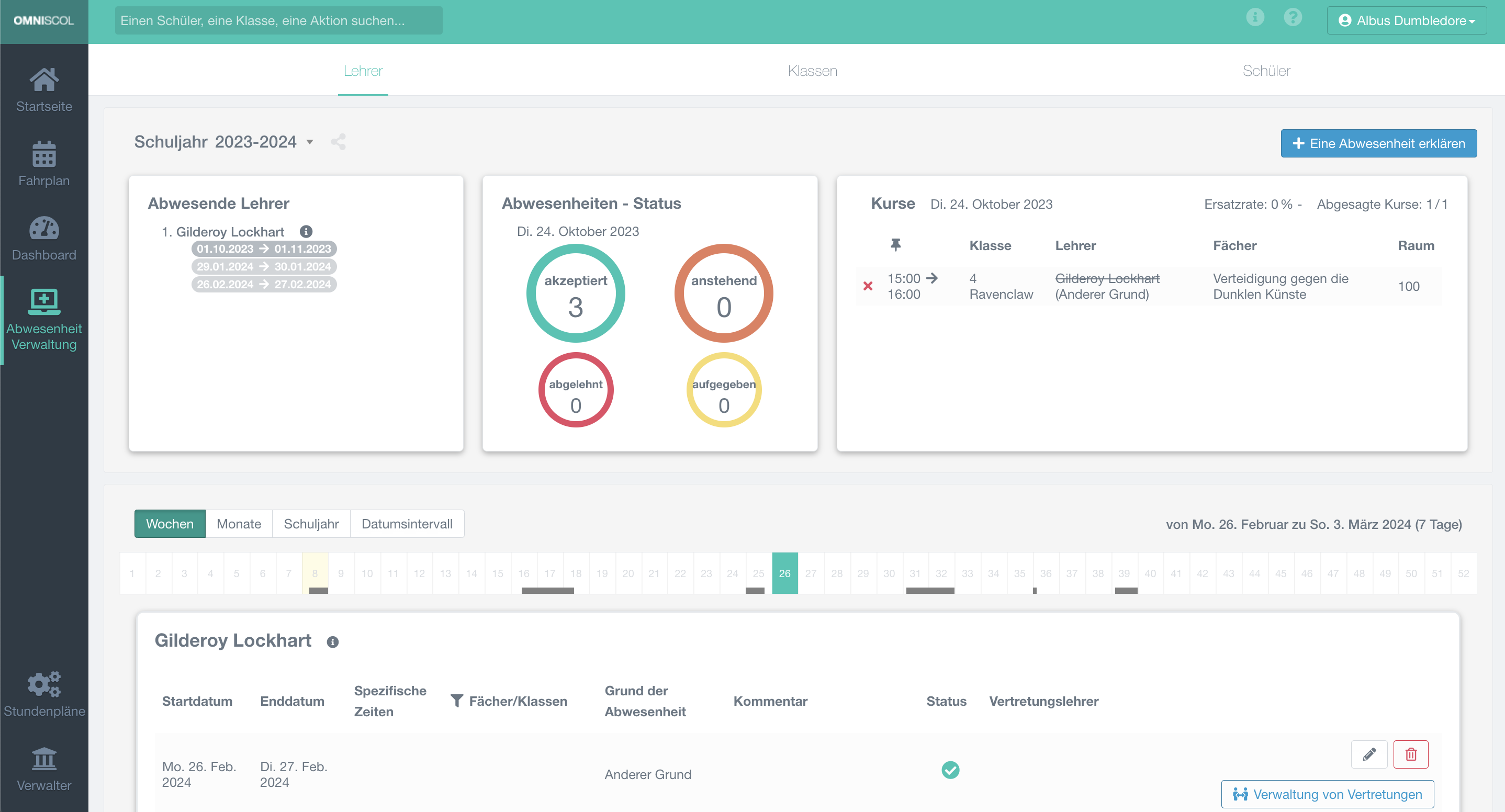Click the help question mark icon
Screen dimensions: 1505x812
coord(1293,17)
